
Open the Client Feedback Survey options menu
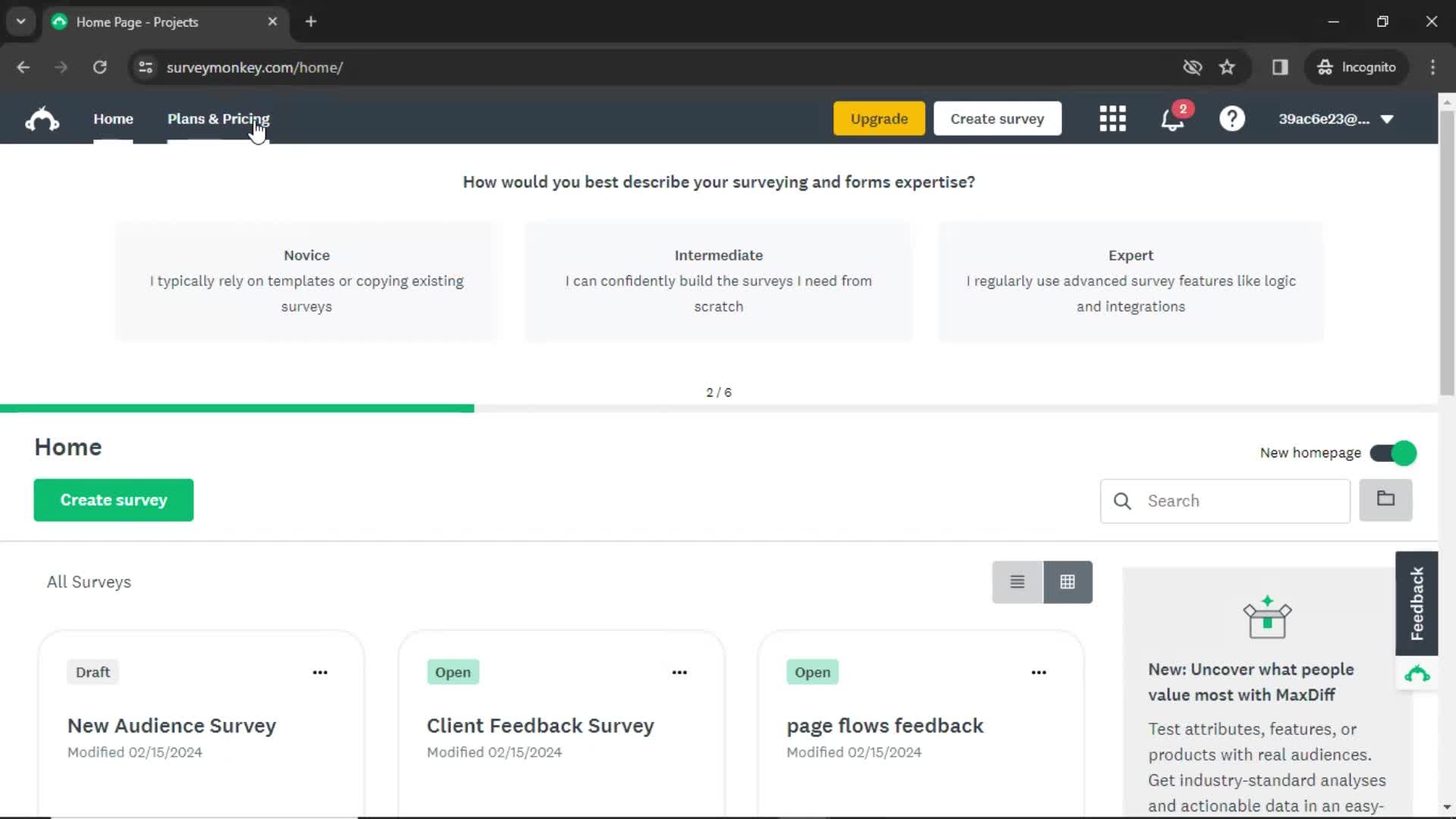coord(679,672)
